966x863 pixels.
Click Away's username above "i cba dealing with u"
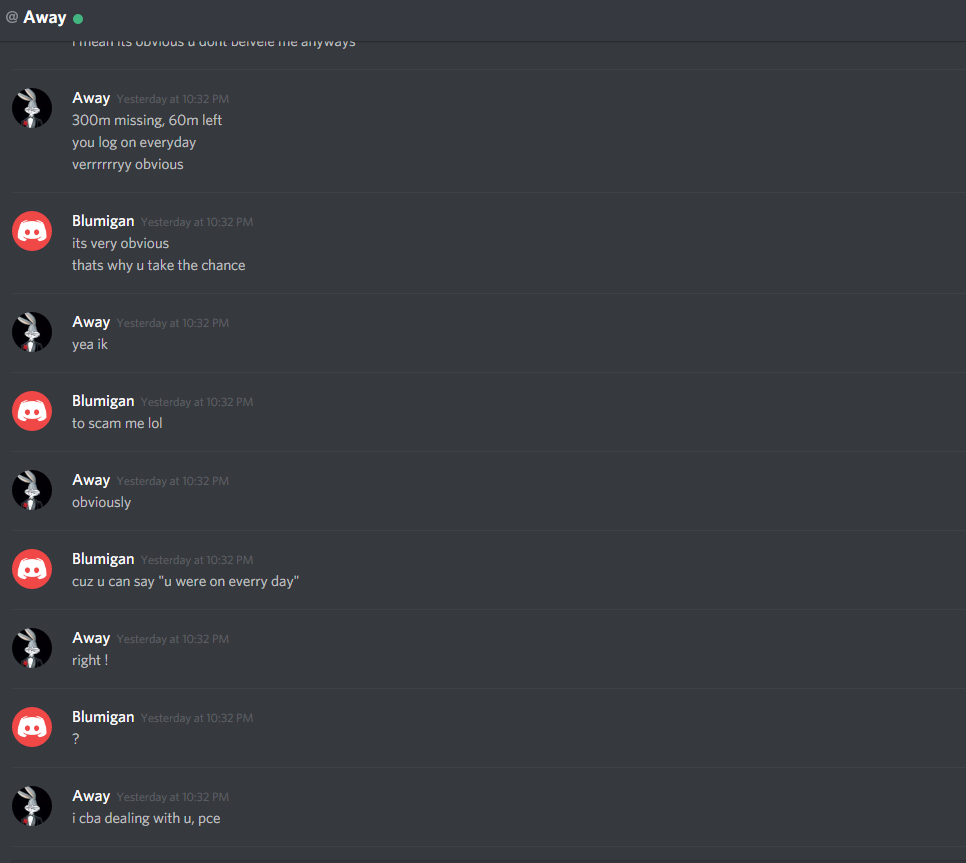(x=91, y=796)
